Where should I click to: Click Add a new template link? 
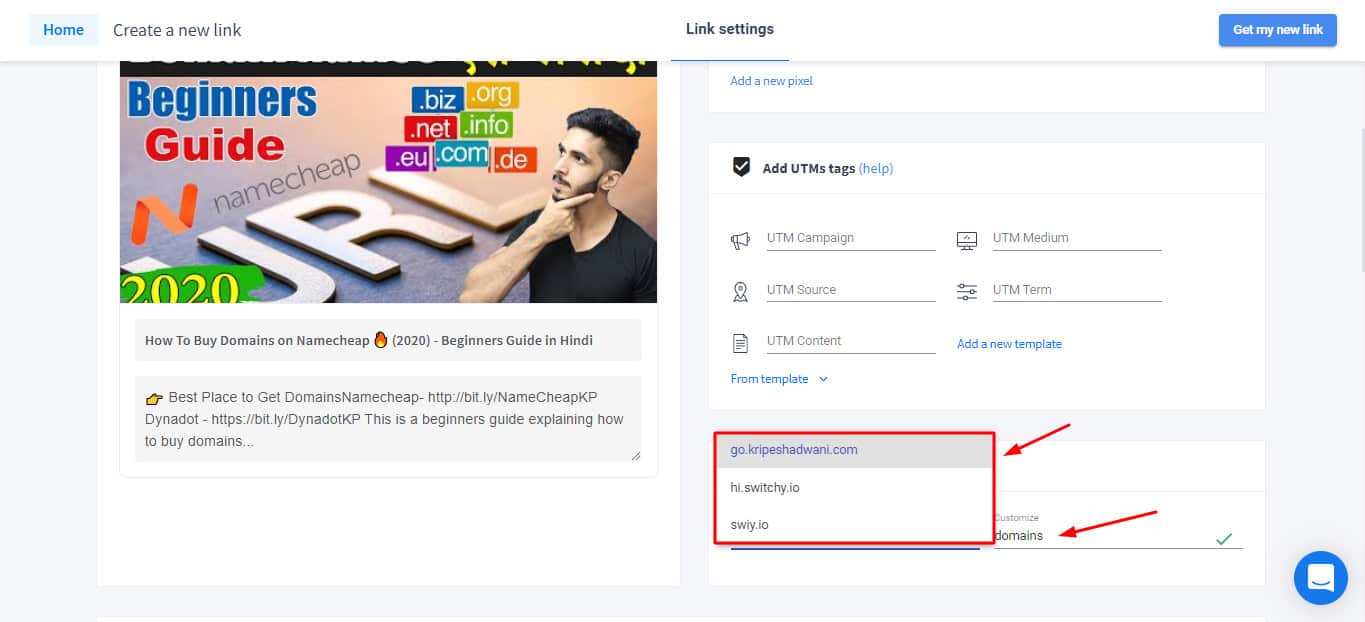click(1009, 344)
